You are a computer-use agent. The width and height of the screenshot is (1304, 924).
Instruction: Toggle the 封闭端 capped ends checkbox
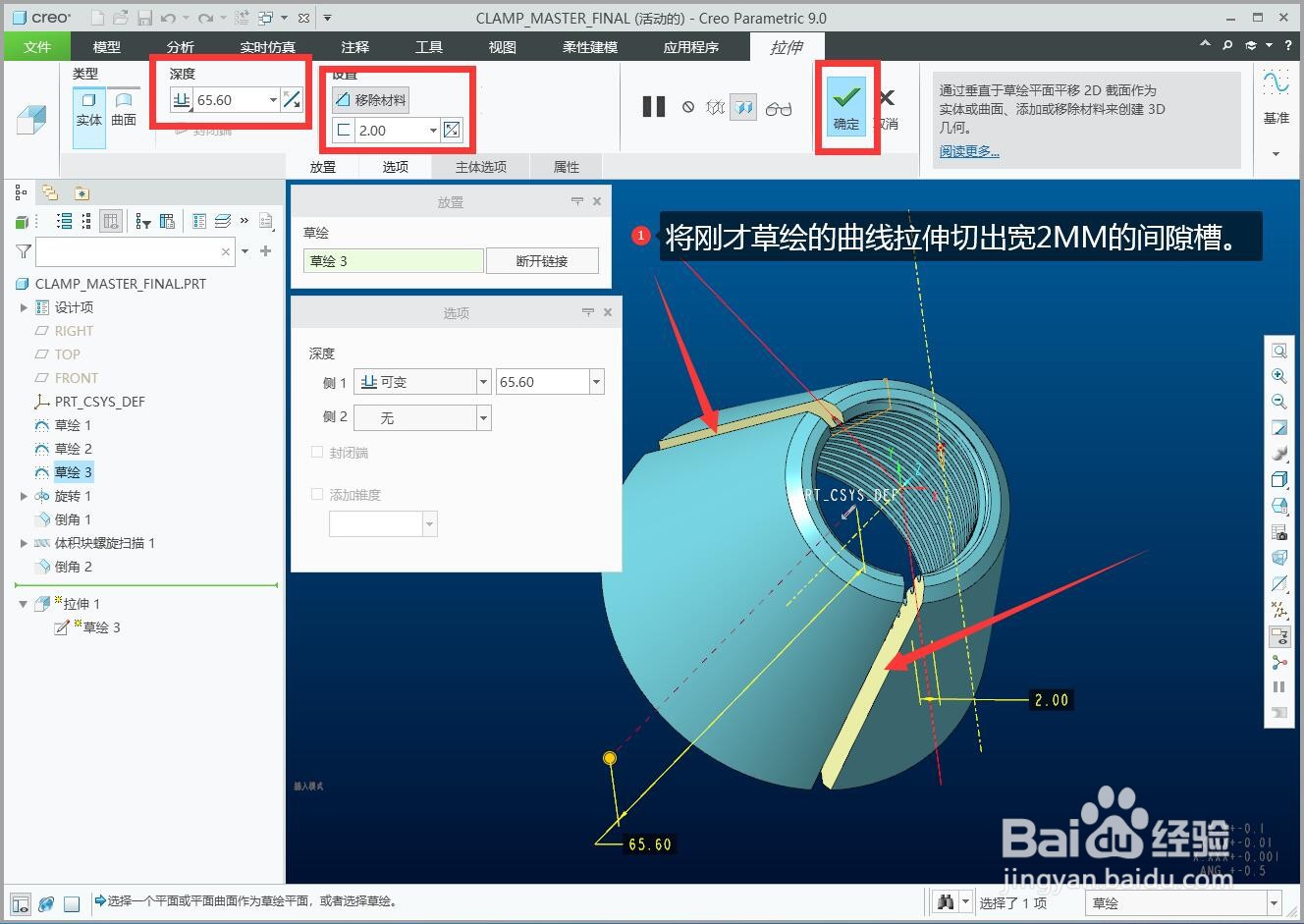pos(317,453)
